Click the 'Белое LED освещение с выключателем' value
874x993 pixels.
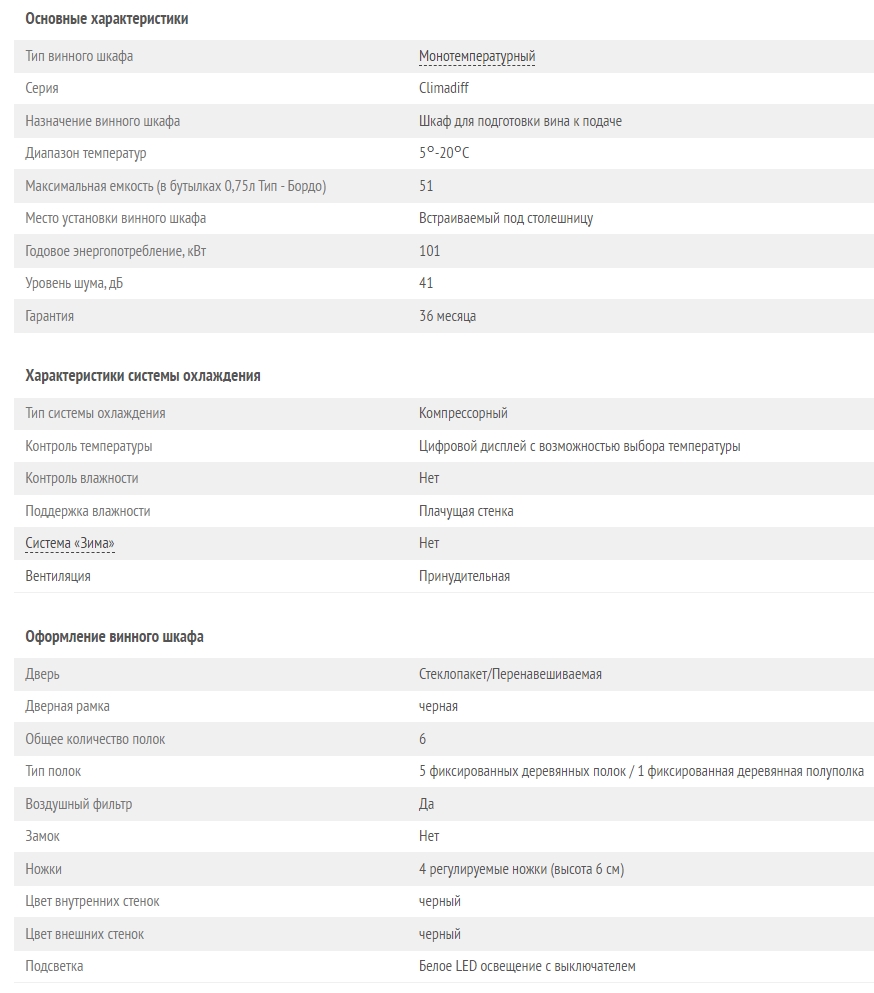pyautogui.click(x=527, y=967)
